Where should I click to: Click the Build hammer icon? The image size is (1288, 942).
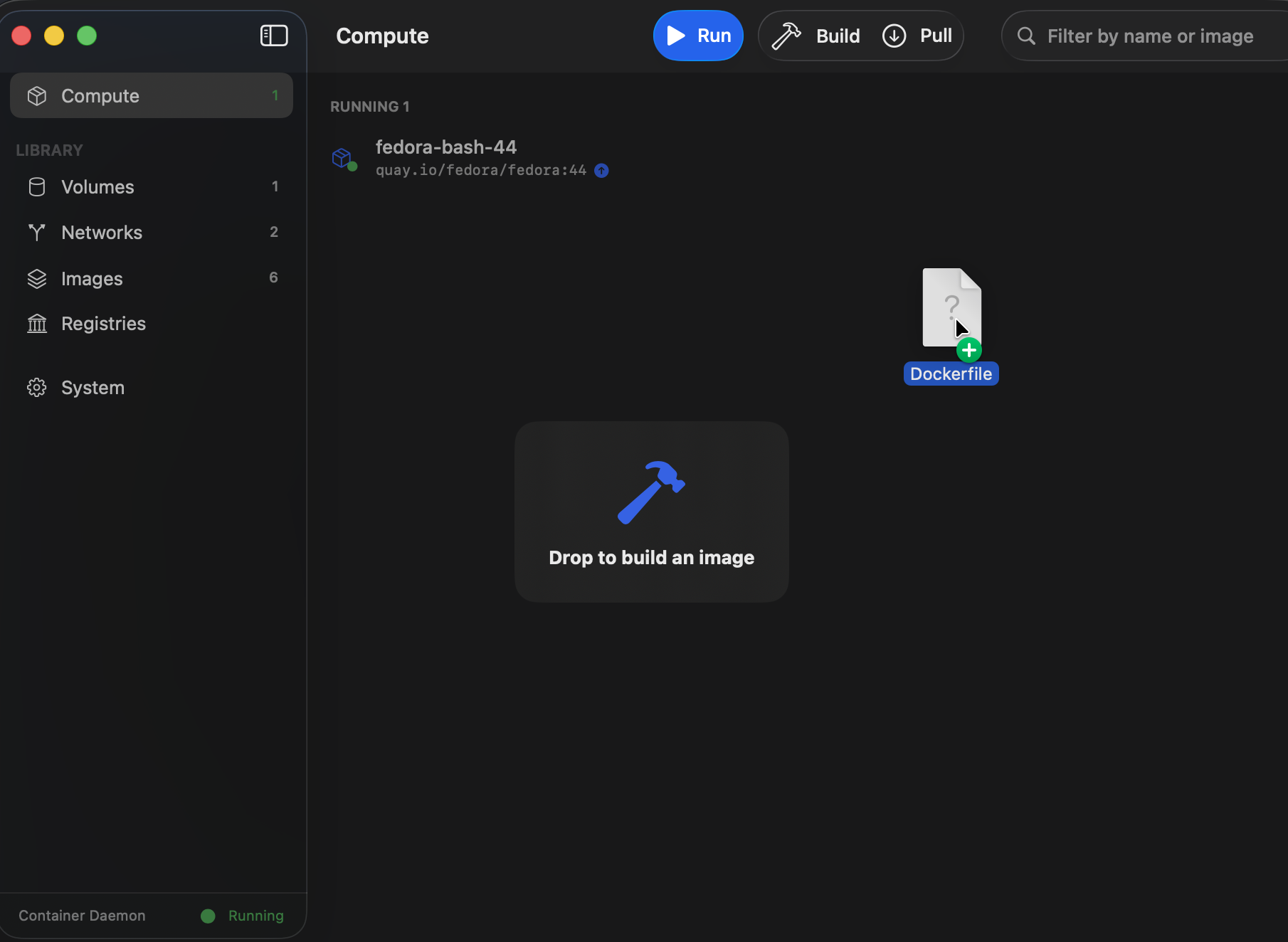click(x=786, y=36)
